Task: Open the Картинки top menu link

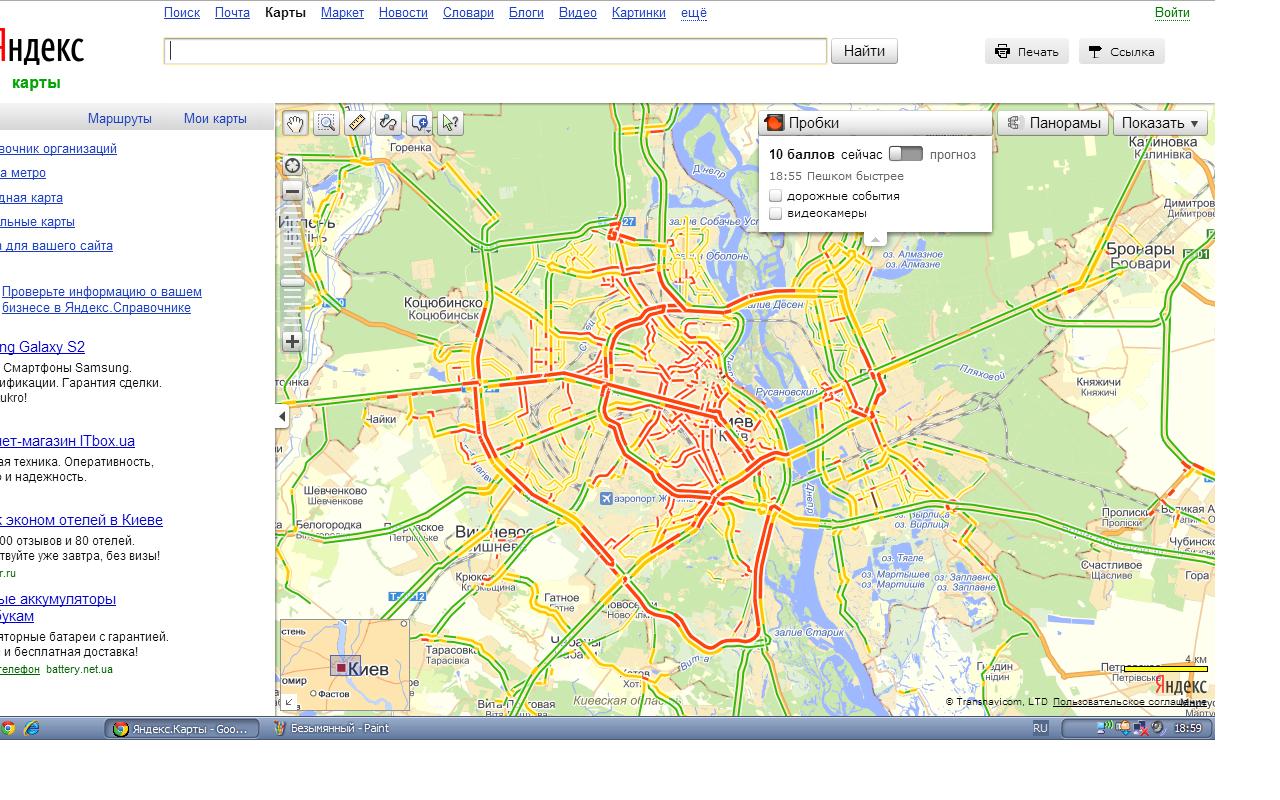Action: point(638,13)
